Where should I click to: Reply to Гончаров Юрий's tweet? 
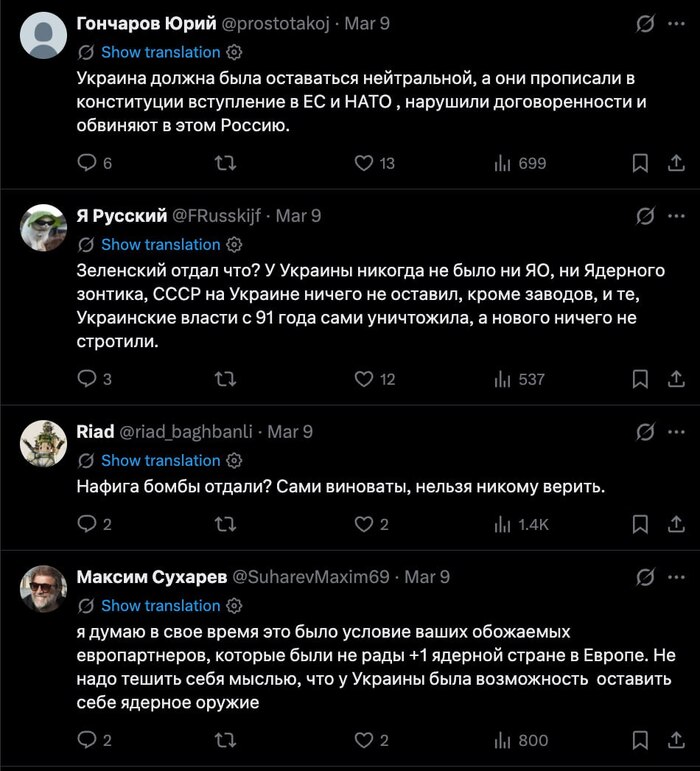point(88,163)
